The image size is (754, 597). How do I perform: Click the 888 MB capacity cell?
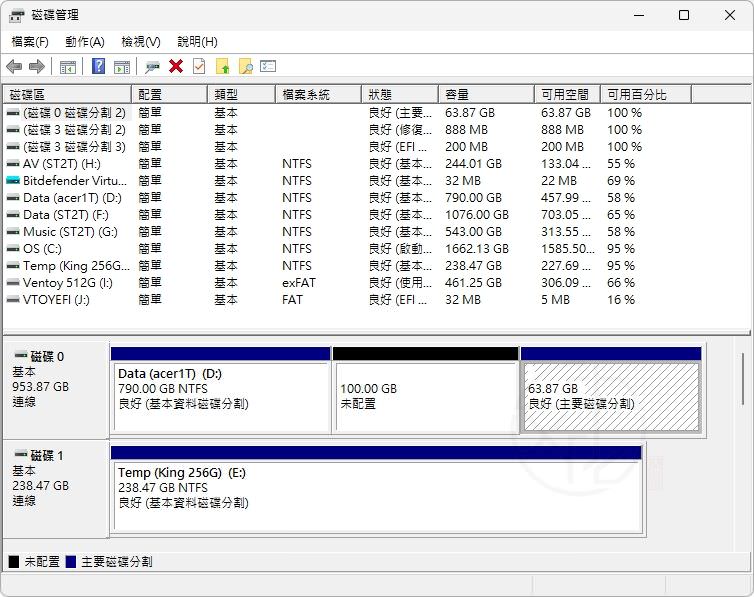[466, 130]
